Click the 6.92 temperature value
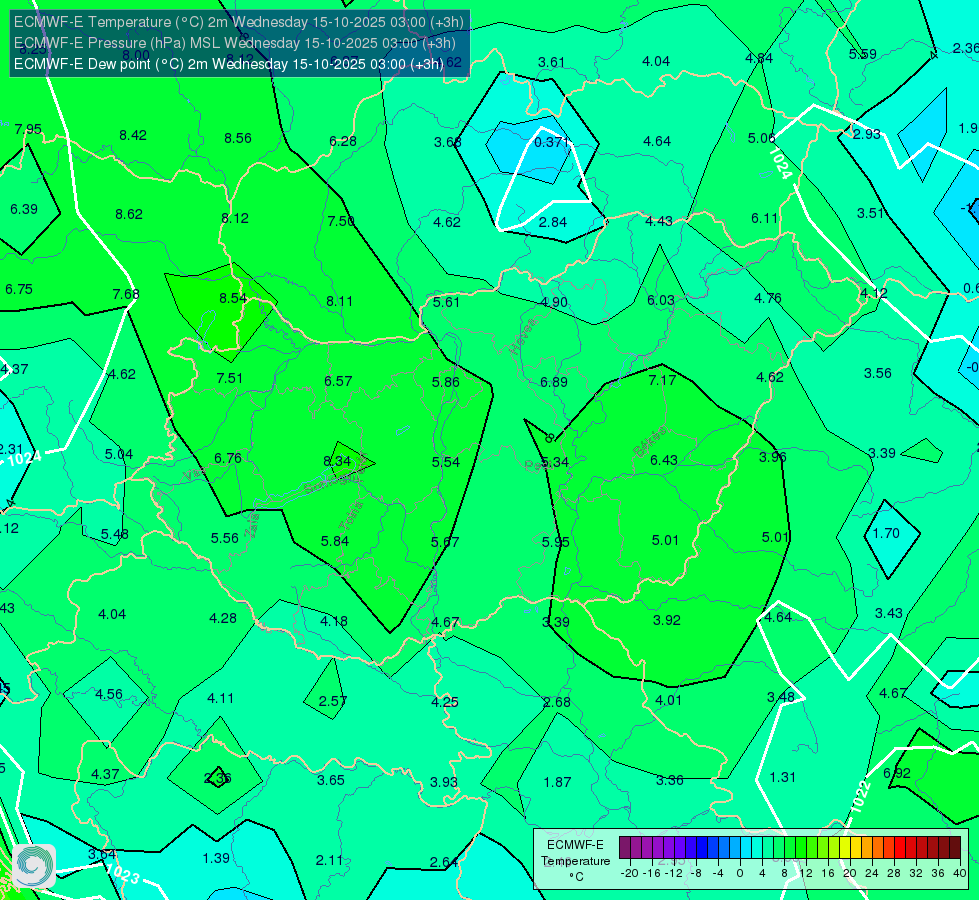This screenshot has height=900, width=979. point(897,773)
